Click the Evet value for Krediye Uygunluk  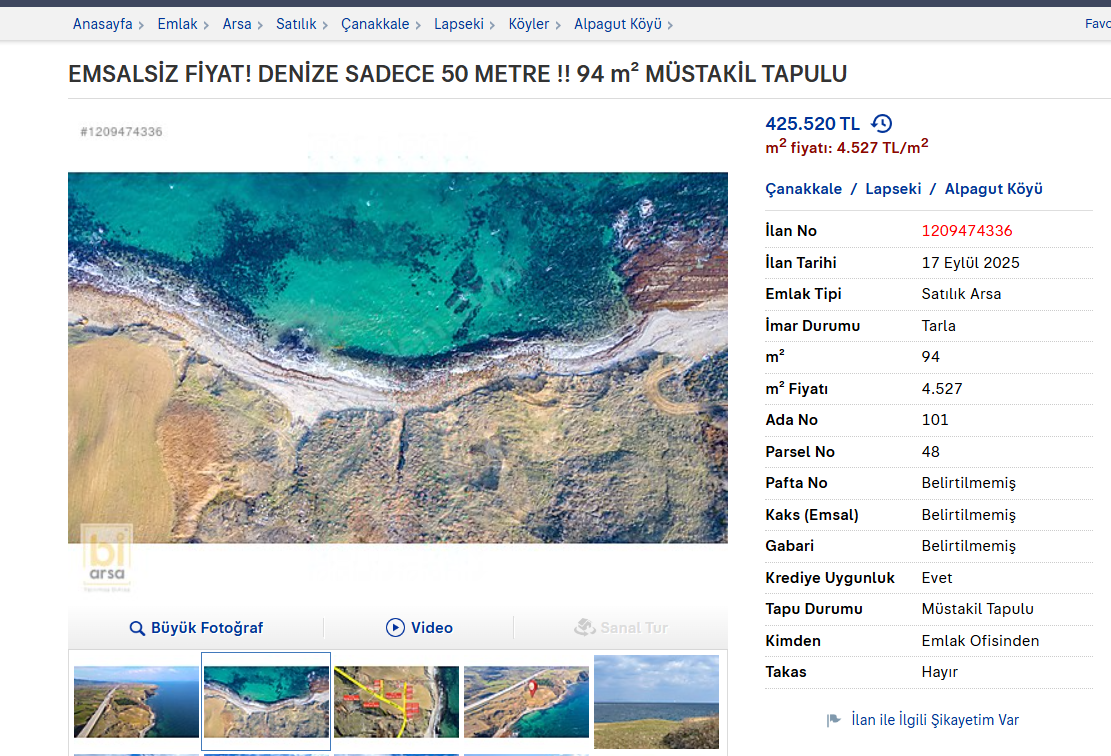click(x=937, y=578)
